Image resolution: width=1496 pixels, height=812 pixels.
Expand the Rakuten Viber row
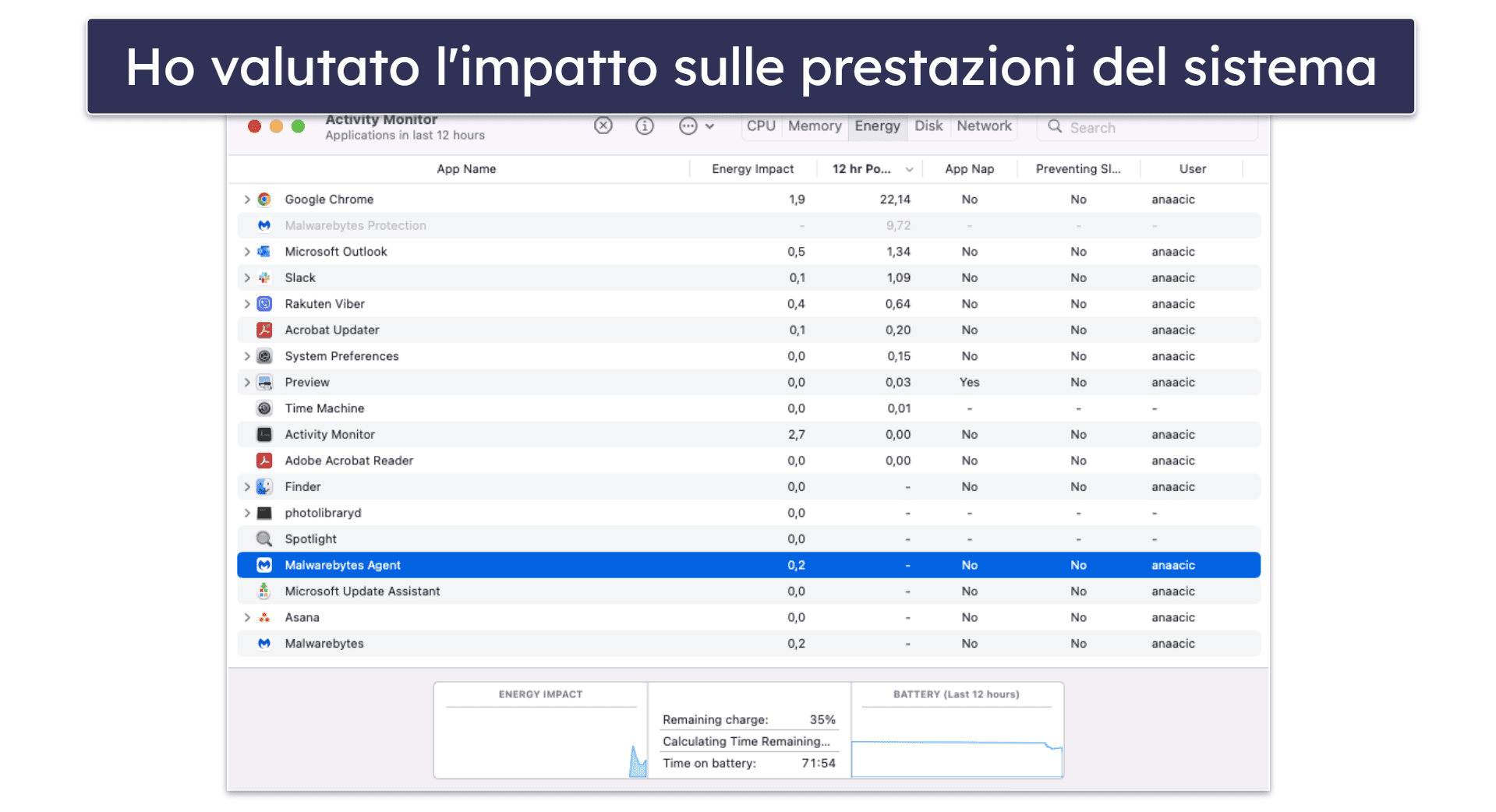tap(247, 304)
